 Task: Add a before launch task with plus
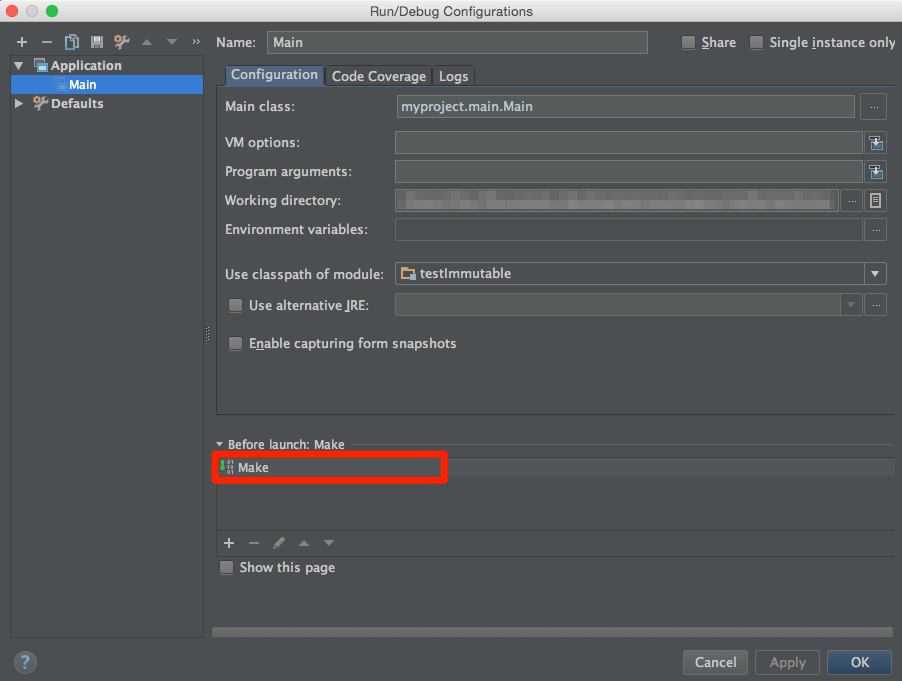coord(229,543)
